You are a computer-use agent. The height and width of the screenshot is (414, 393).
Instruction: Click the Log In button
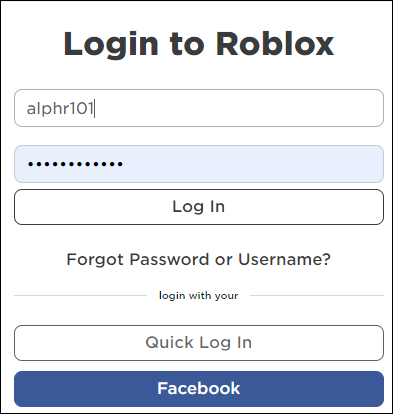pyautogui.click(x=199, y=207)
